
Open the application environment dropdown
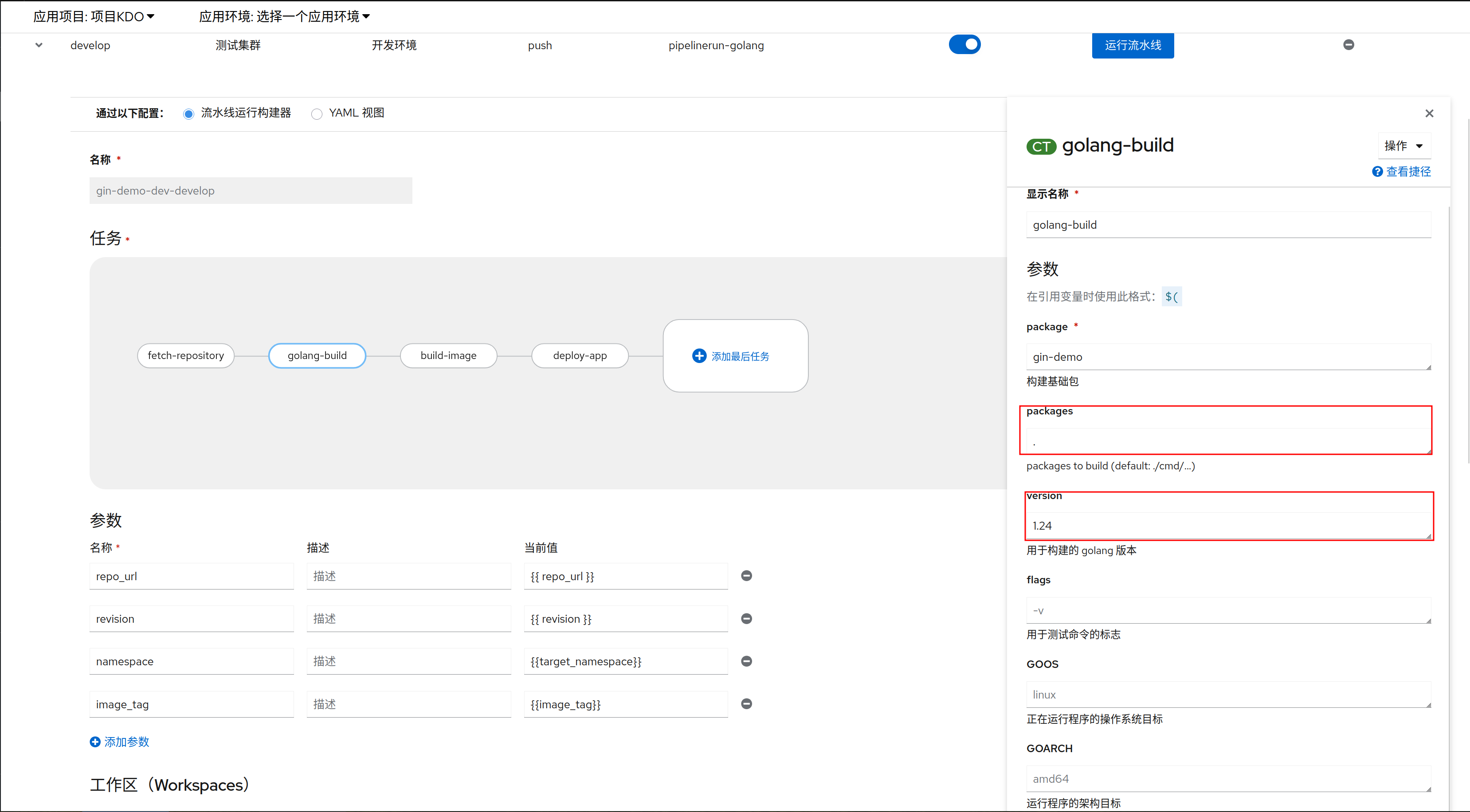coord(284,16)
